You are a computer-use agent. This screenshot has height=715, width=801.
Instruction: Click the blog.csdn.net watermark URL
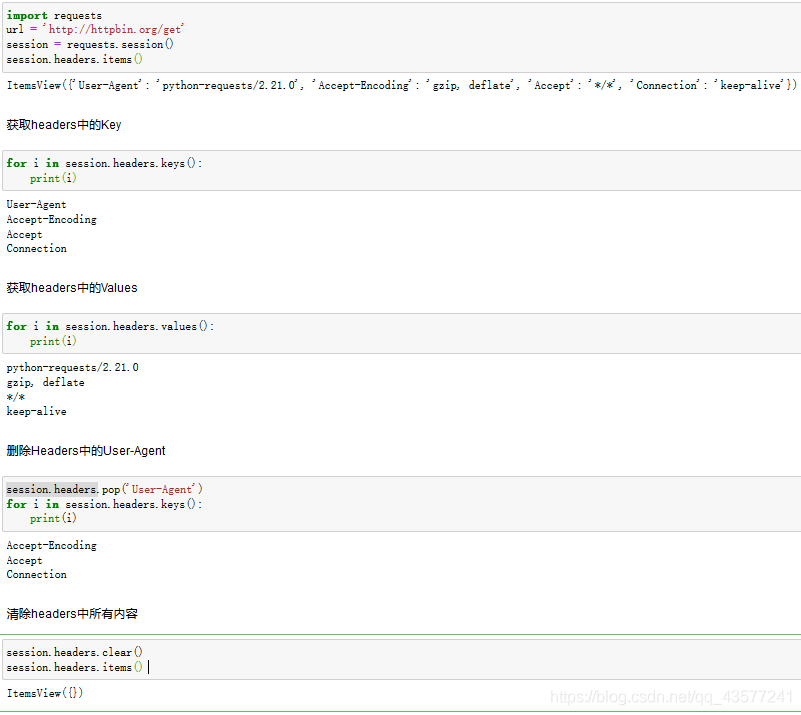672,696
